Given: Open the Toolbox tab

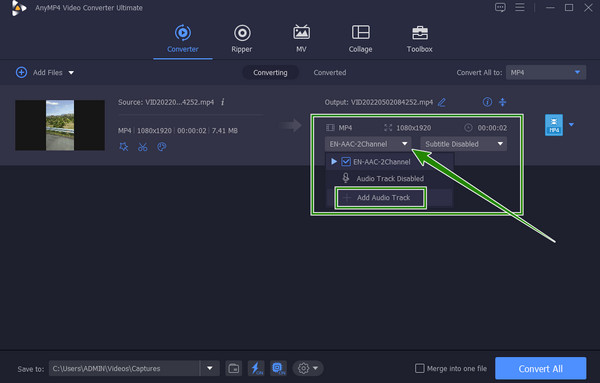Looking at the screenshot, I should click(x=419, y=39).
